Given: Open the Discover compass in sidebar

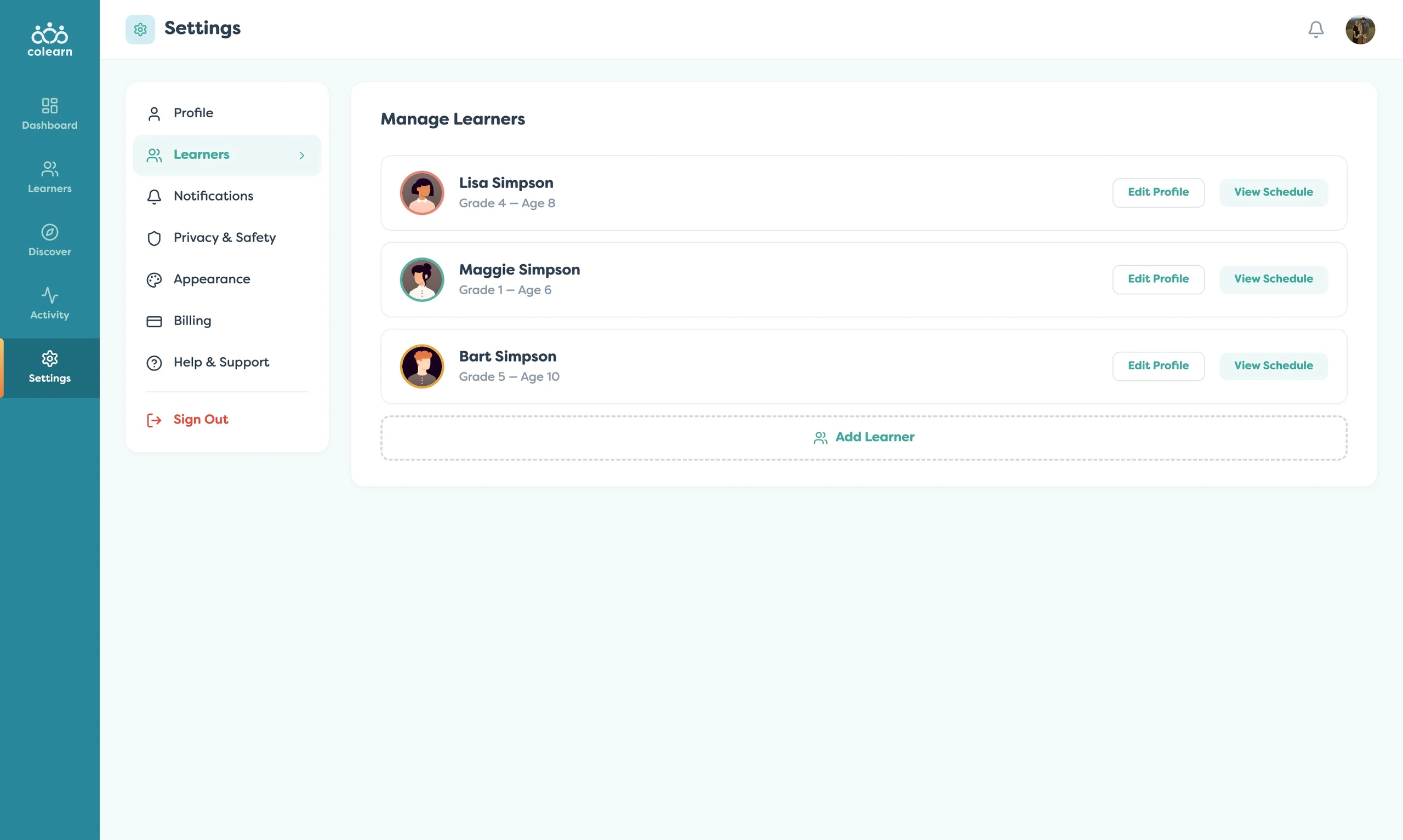Looking at the screenshot, I should (x=50, y=241).
